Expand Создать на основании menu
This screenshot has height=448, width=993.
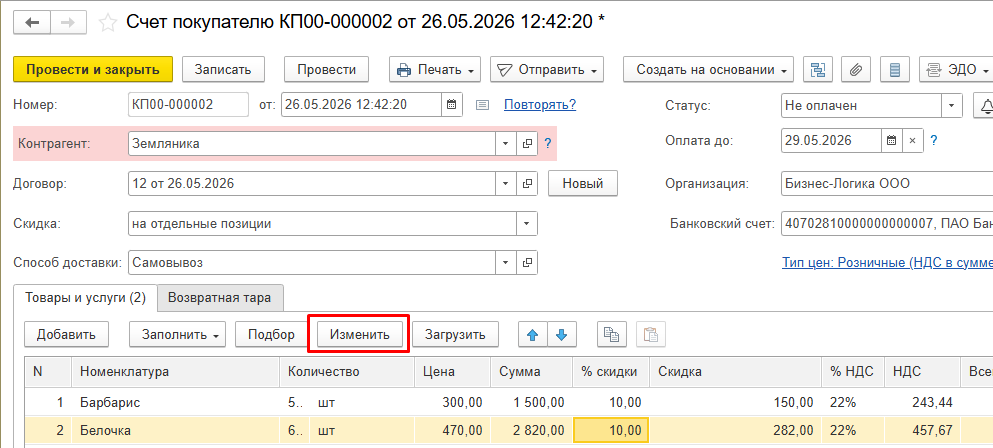[708, 70]
